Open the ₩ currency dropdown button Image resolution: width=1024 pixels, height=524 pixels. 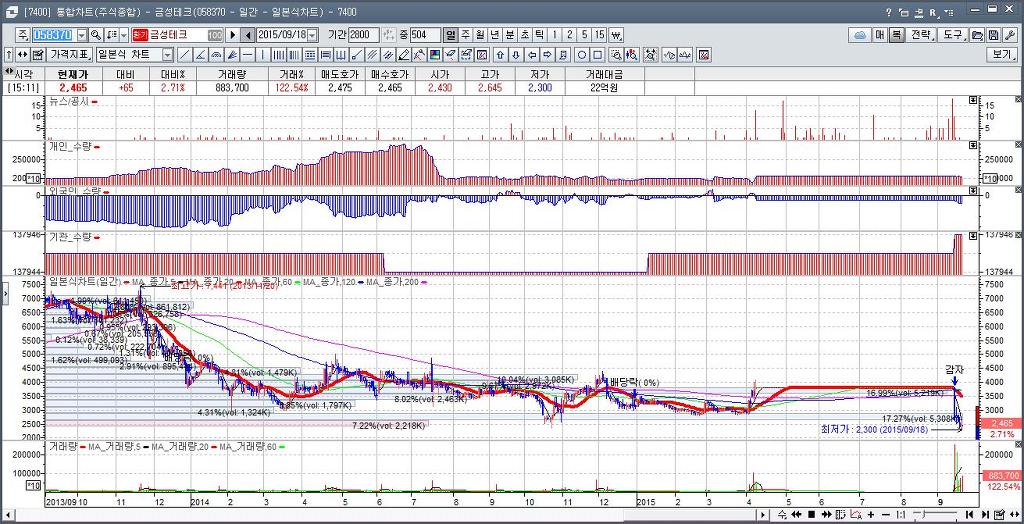(617, 35)
